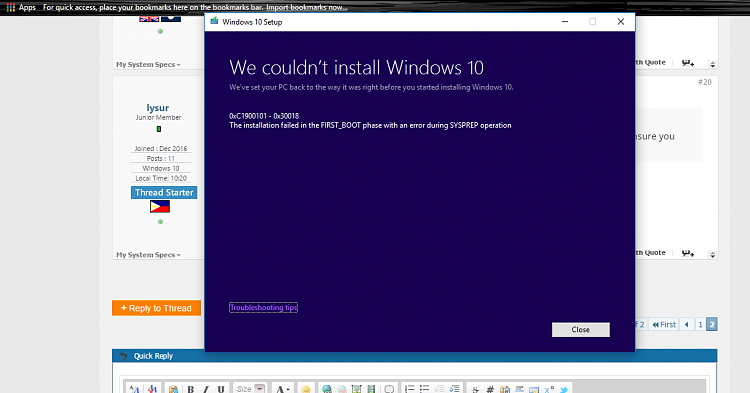Click unordered bullet list icon

[x=424, y=389]
